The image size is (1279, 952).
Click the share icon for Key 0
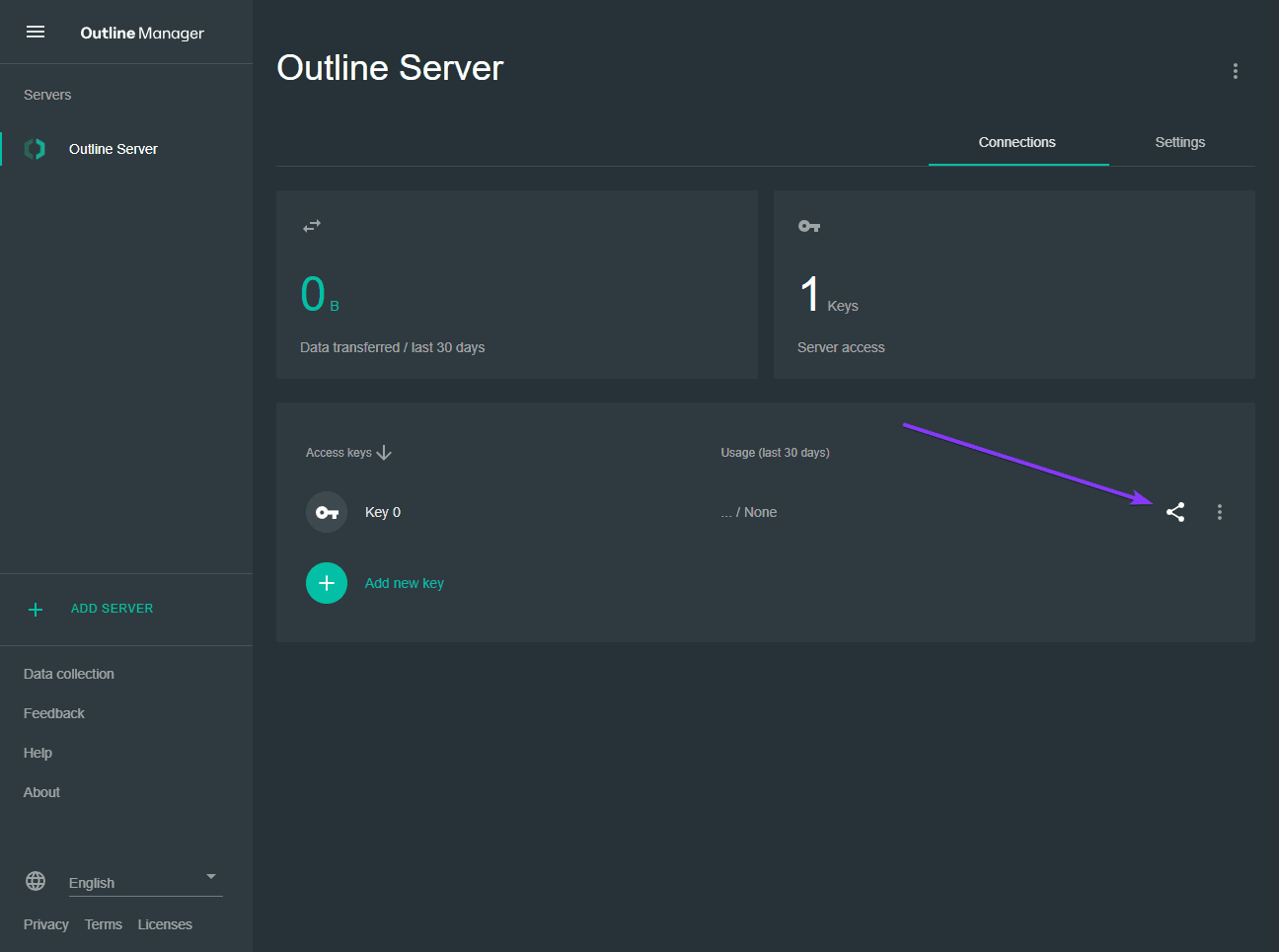pos(1174,512)
